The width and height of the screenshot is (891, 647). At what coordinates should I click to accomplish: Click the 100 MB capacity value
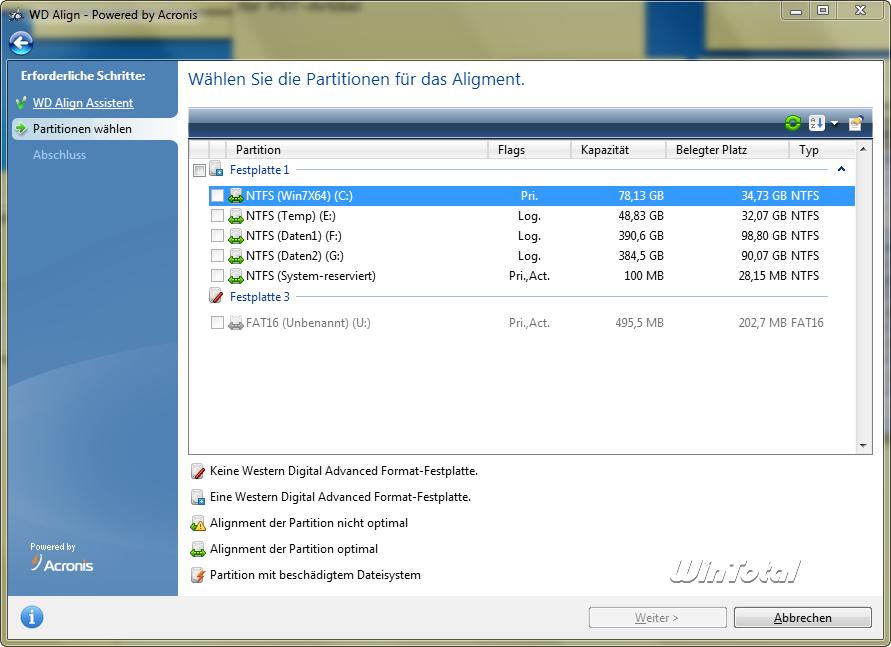pos(644,276)
